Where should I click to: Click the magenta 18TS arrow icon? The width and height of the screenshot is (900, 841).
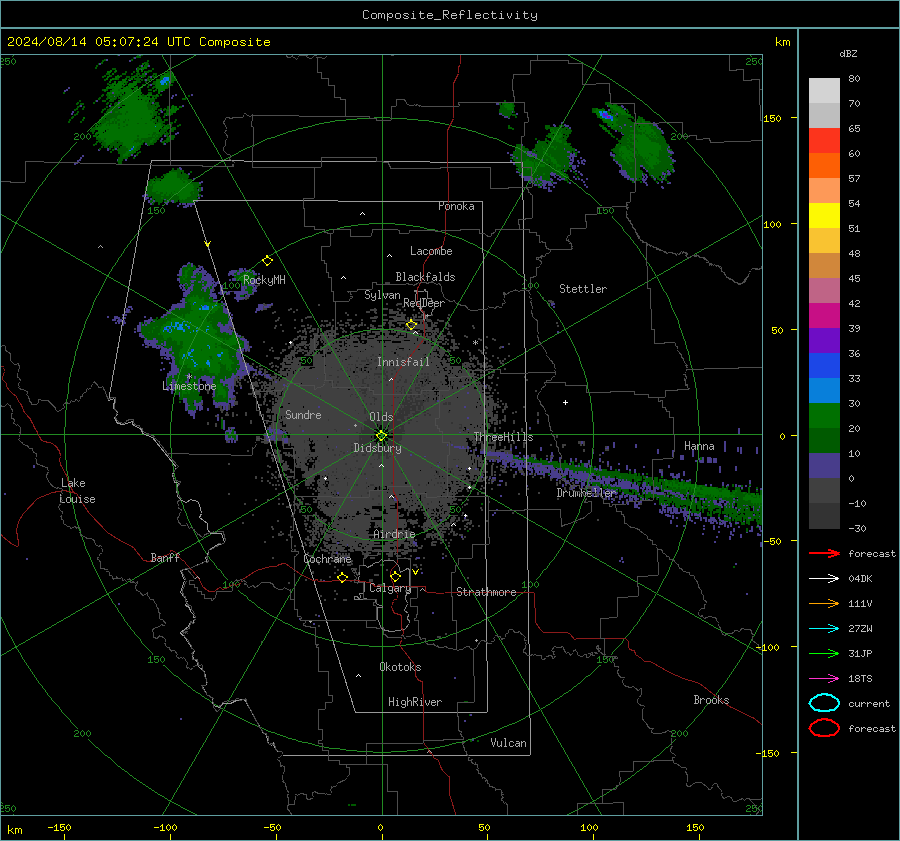[x=824, y=679]
